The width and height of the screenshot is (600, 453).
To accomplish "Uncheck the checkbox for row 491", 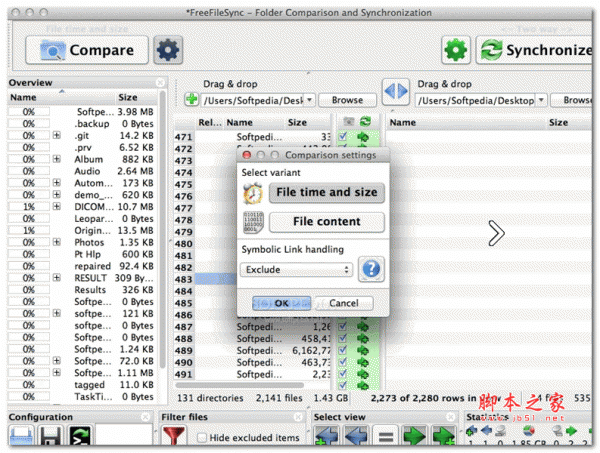I will (343, 374).
